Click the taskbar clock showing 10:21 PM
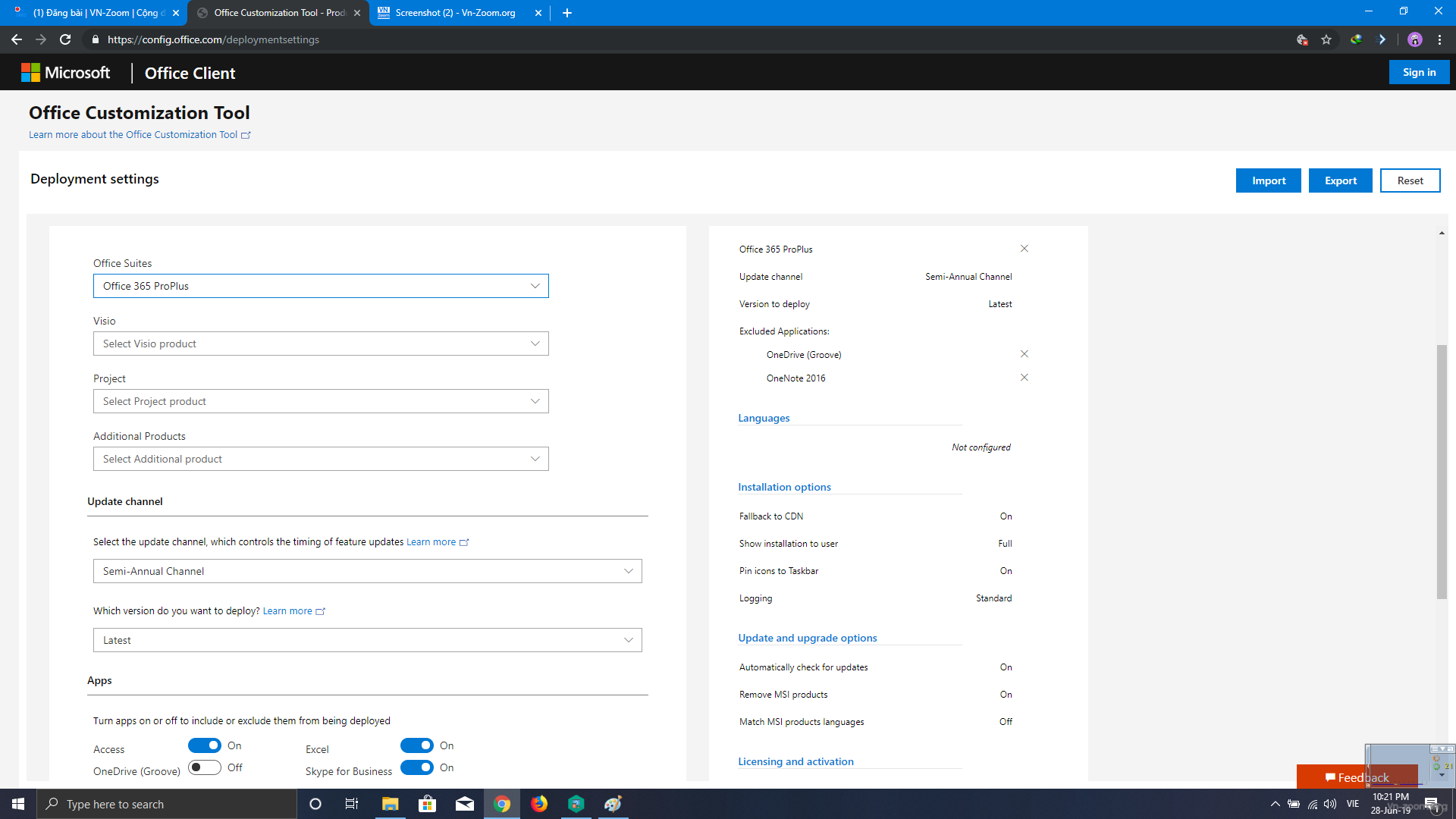 (1391, 804)
